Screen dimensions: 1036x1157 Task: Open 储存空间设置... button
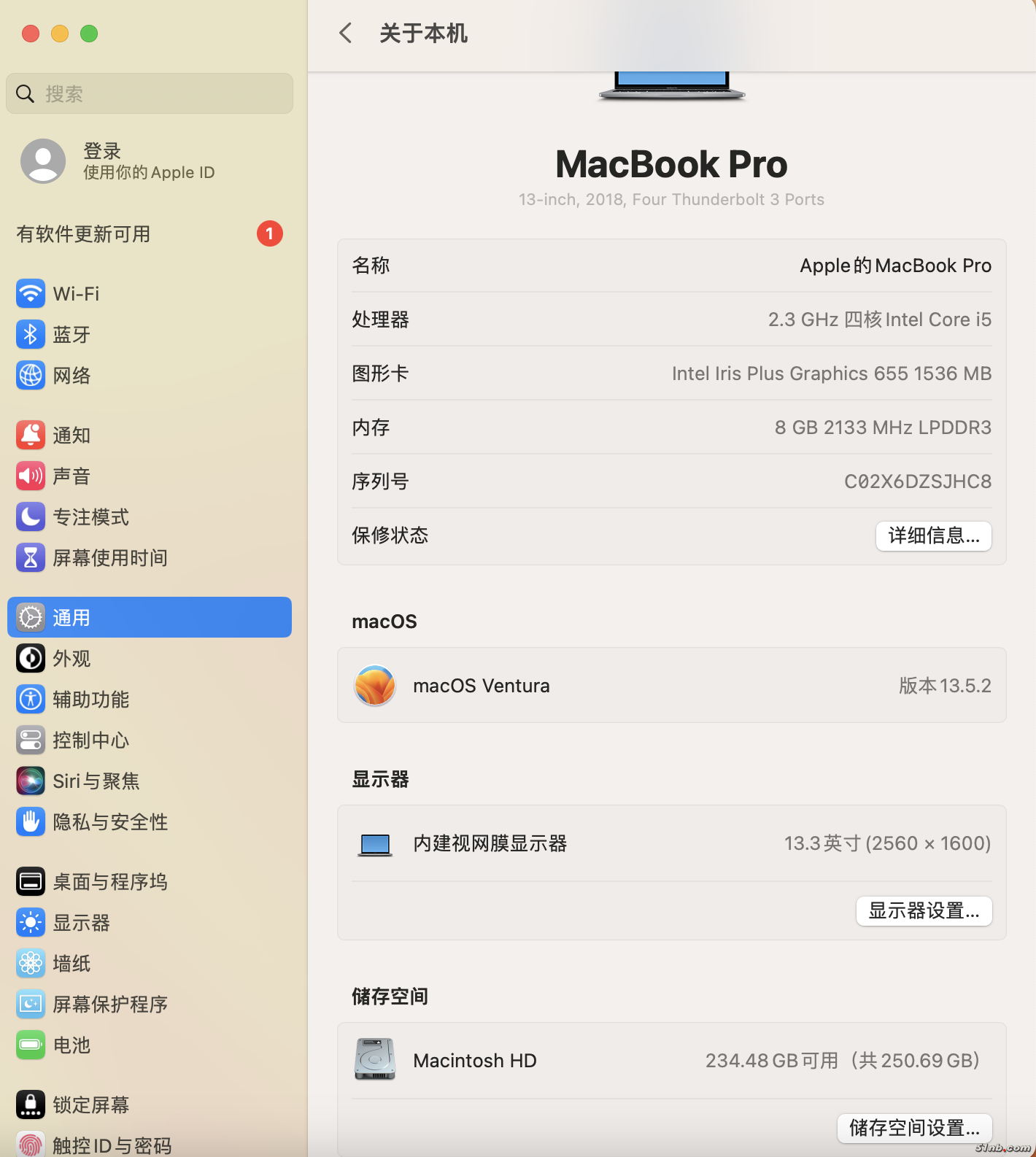pyautogui.click(x=914, y=1128)
